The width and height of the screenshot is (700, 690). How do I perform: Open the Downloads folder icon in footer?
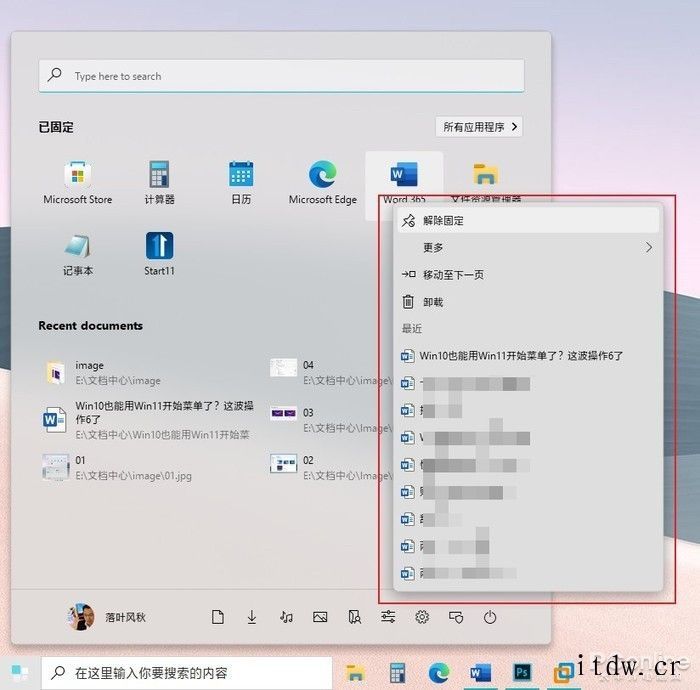tap(252, 617)
